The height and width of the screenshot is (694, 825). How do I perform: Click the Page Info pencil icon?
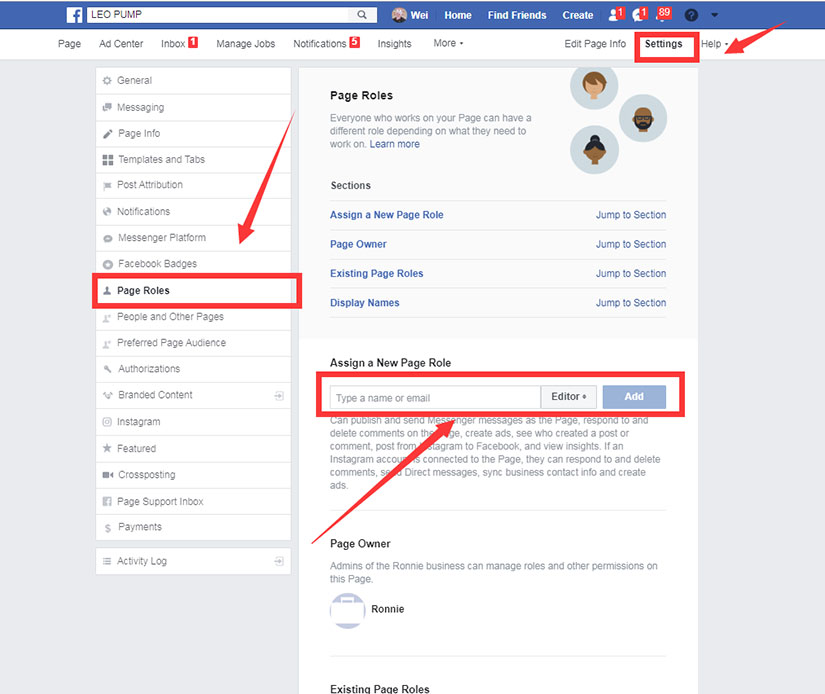click(108, 134)
